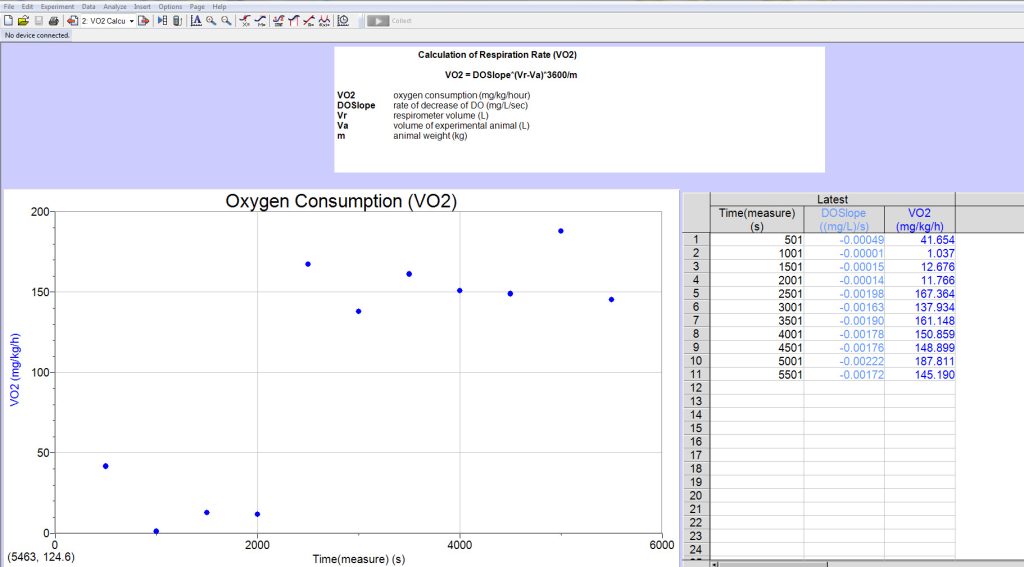Create a new file from toolbar

tap(8, 20)
